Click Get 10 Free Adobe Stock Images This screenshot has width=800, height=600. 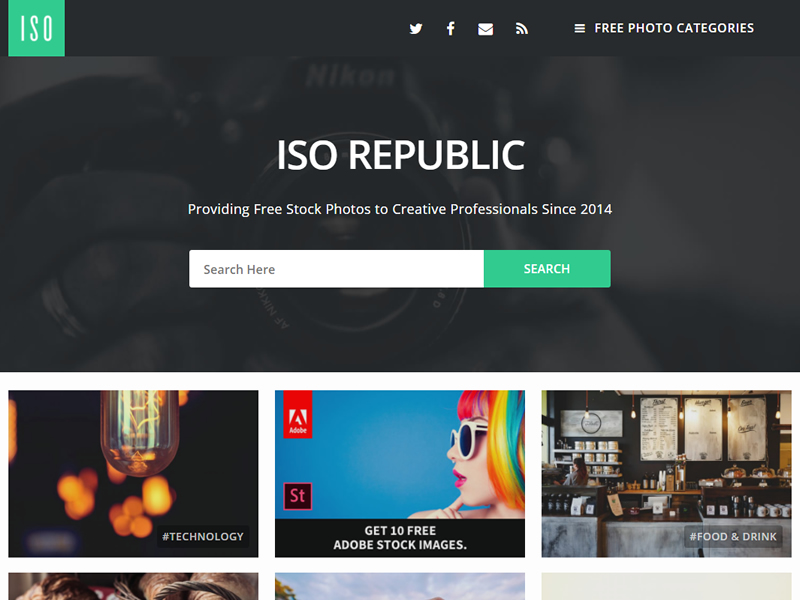click(x=400, y=538)
